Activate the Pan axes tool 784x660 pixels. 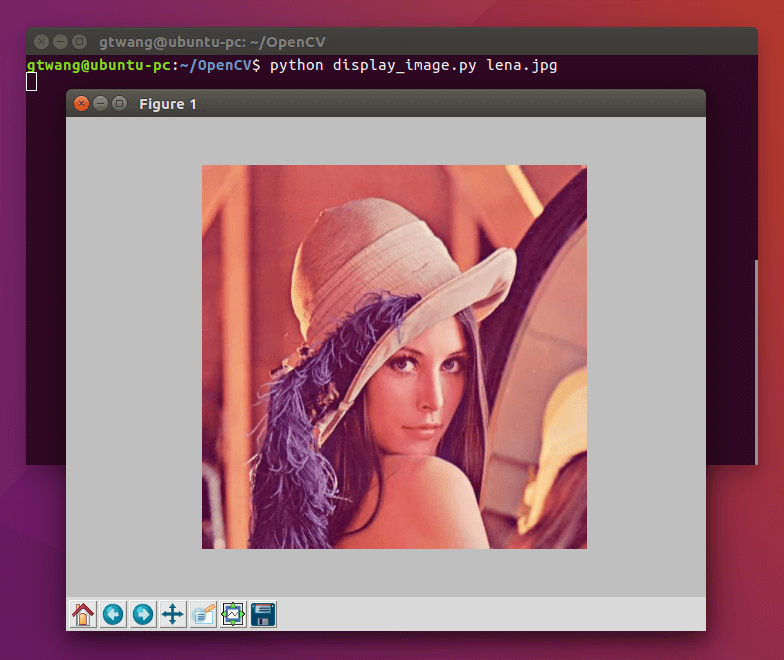(173, 614)
